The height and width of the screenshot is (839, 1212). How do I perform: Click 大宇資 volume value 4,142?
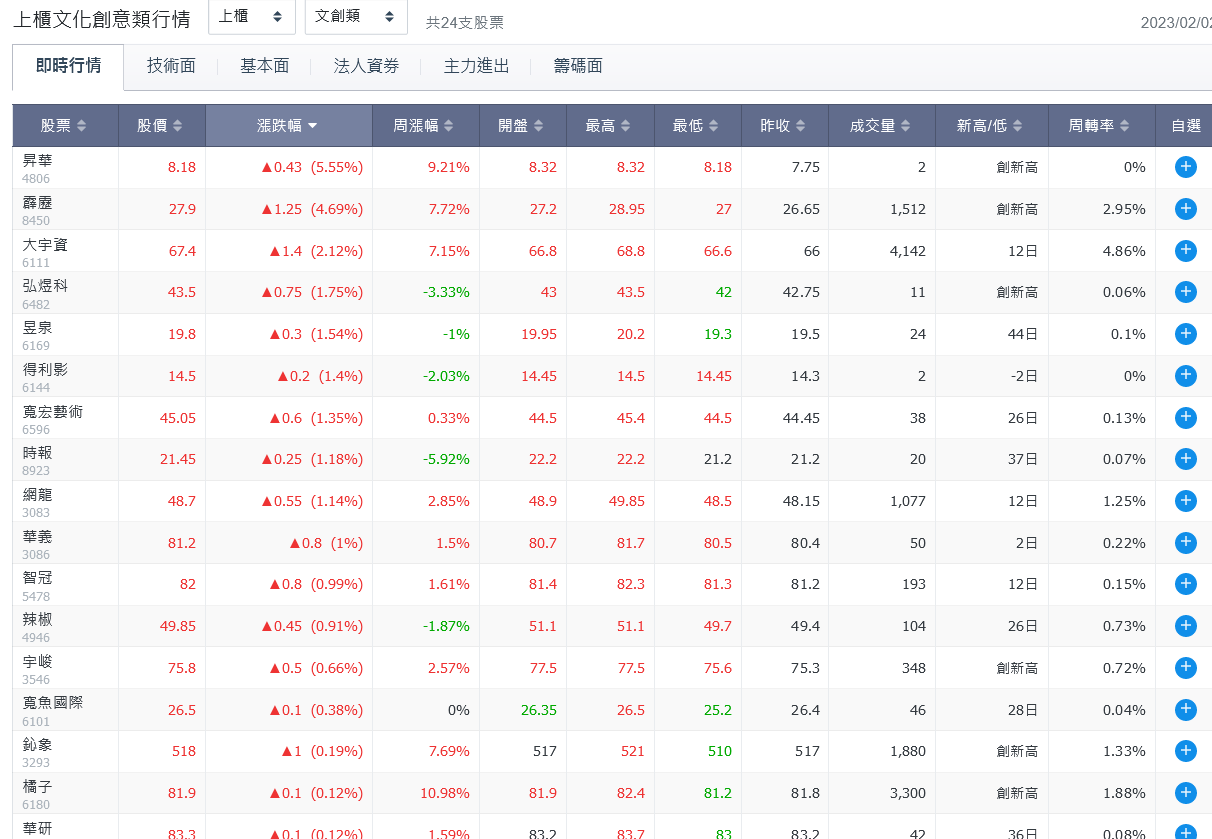coord(908,251)
